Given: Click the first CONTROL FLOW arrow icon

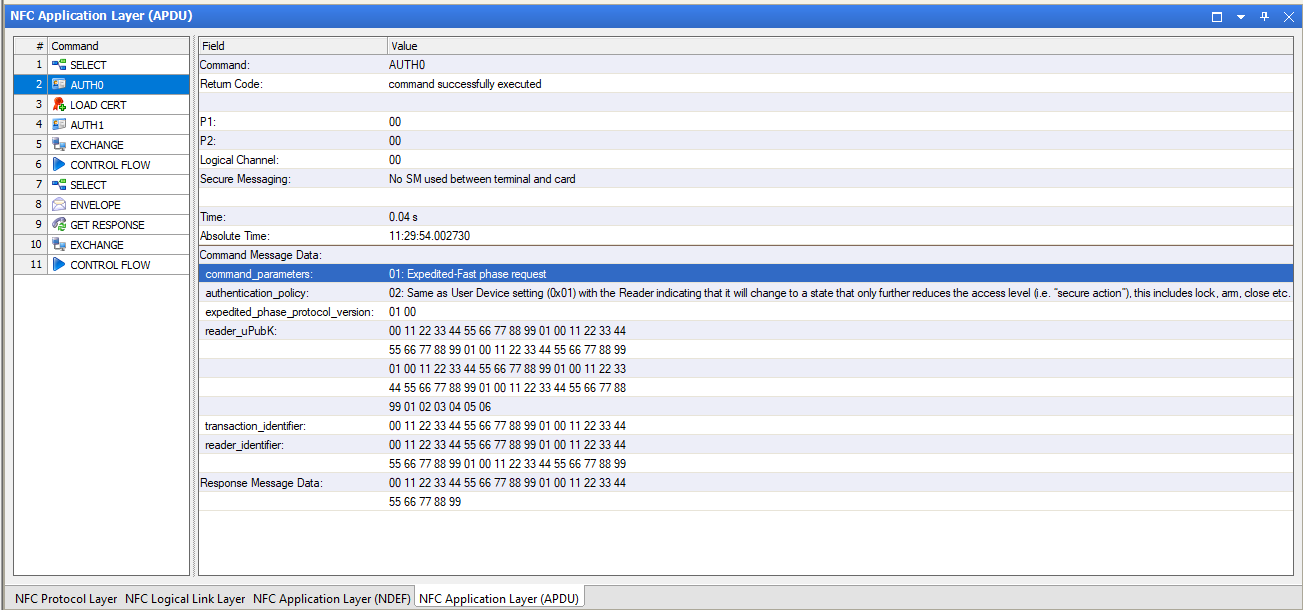Looking at the screenshot, I should coord(59,165).
